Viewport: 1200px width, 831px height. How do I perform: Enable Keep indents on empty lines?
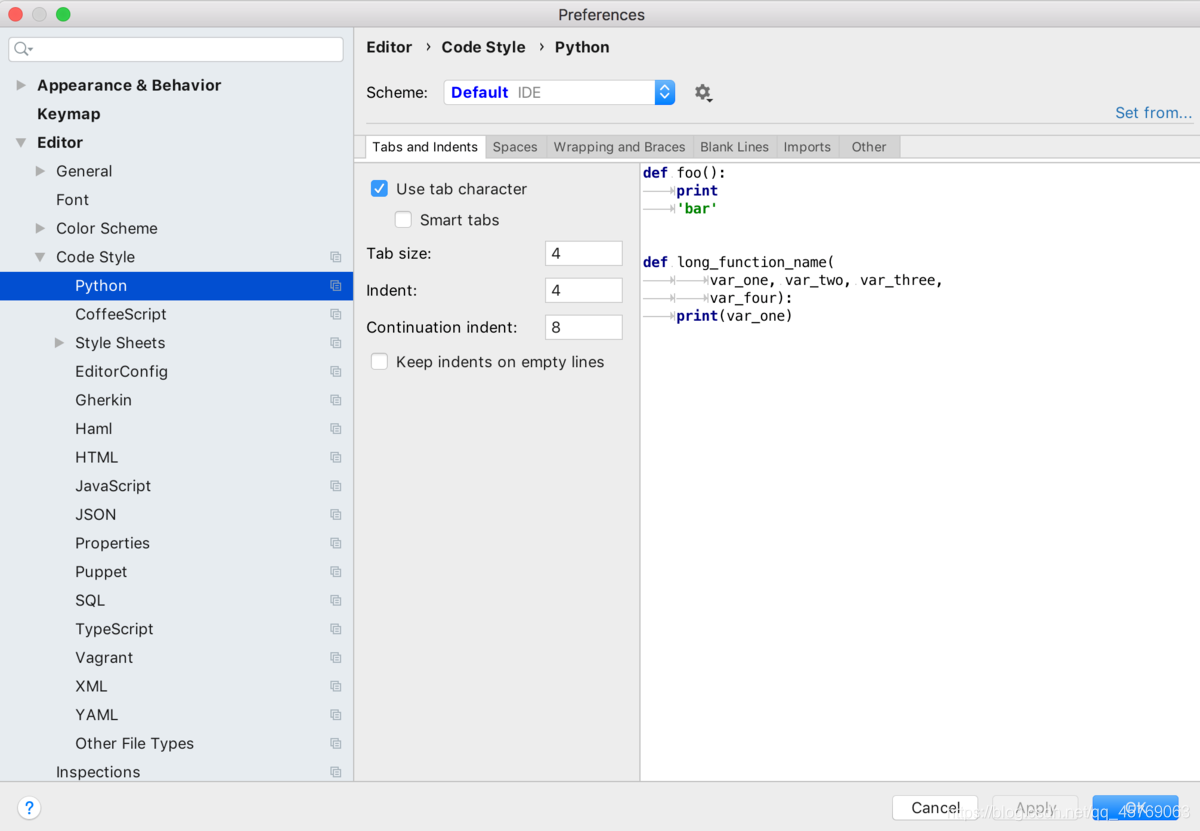[x=379, y=362]
